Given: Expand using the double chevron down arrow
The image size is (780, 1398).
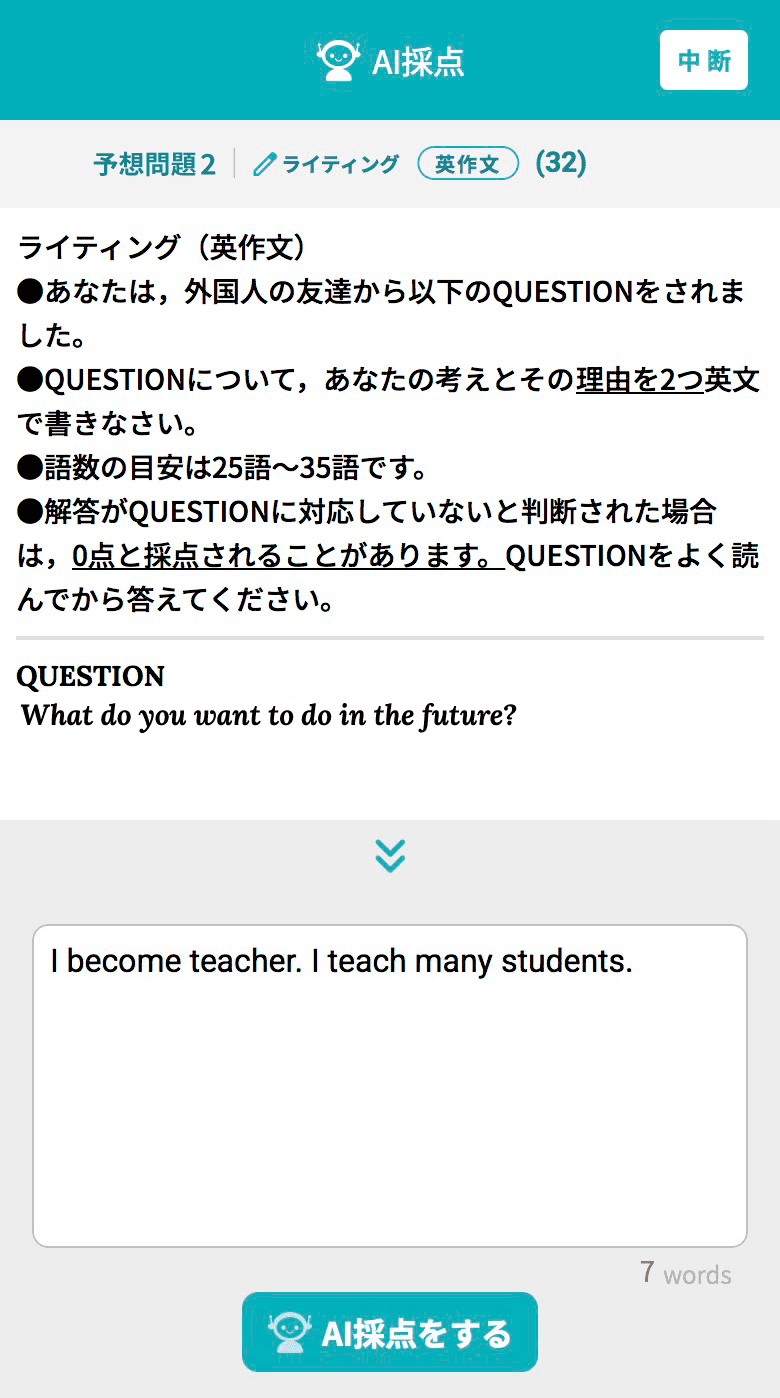Looking at the screenshot, I should click(390, 855).
